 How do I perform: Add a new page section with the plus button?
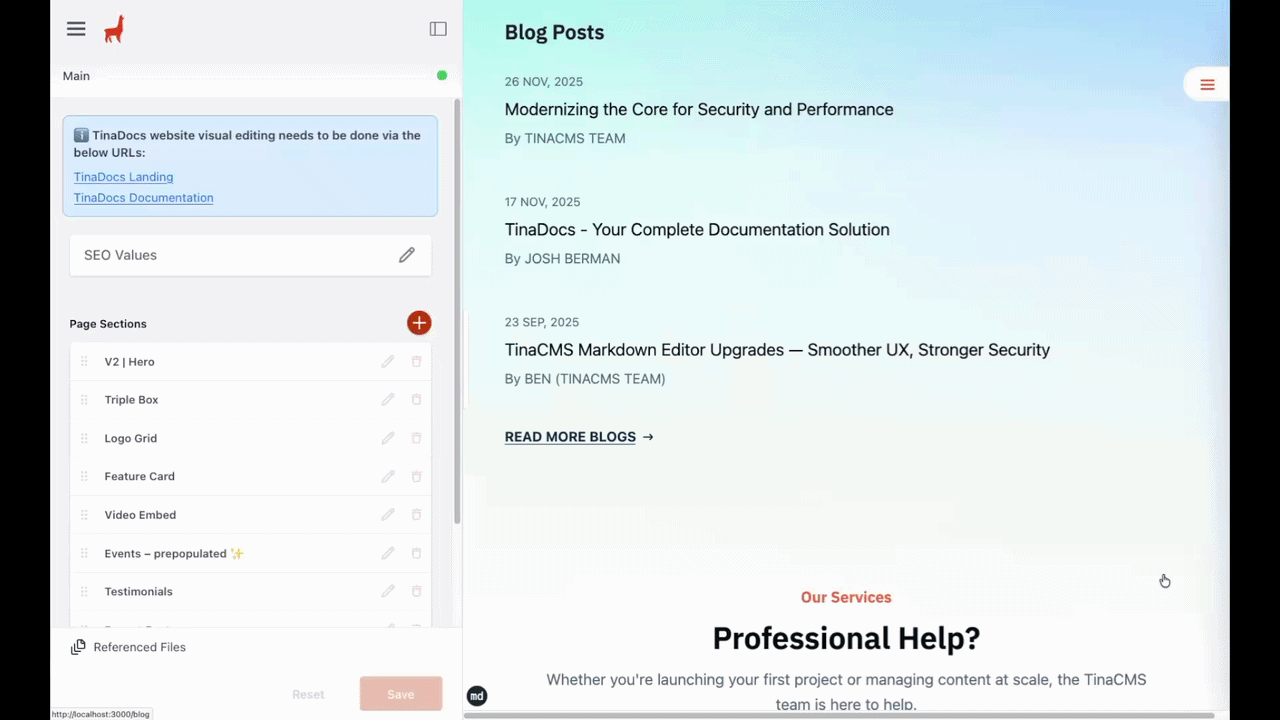419,322
